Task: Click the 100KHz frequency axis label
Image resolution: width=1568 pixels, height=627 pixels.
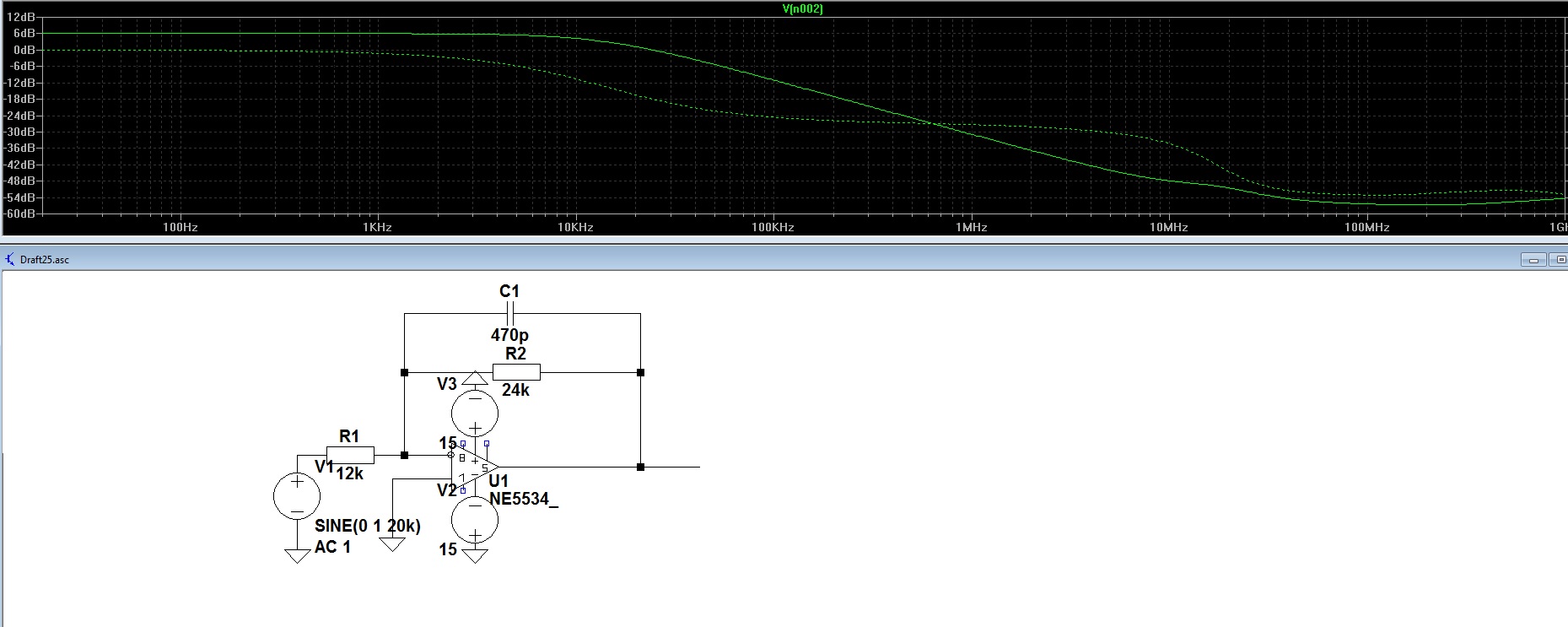Action: coord(773,227)
